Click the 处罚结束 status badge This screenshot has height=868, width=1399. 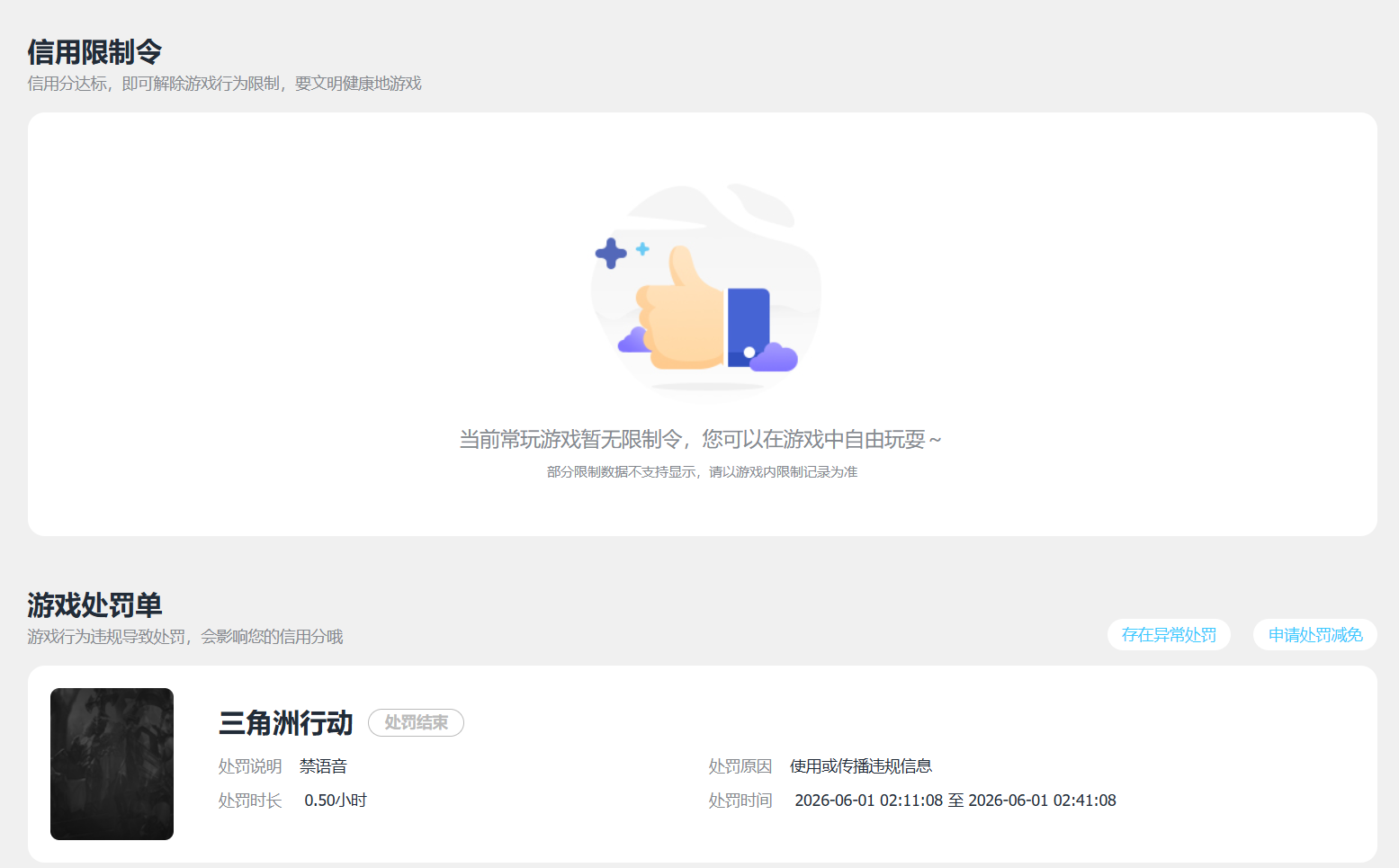pos(416,722)
